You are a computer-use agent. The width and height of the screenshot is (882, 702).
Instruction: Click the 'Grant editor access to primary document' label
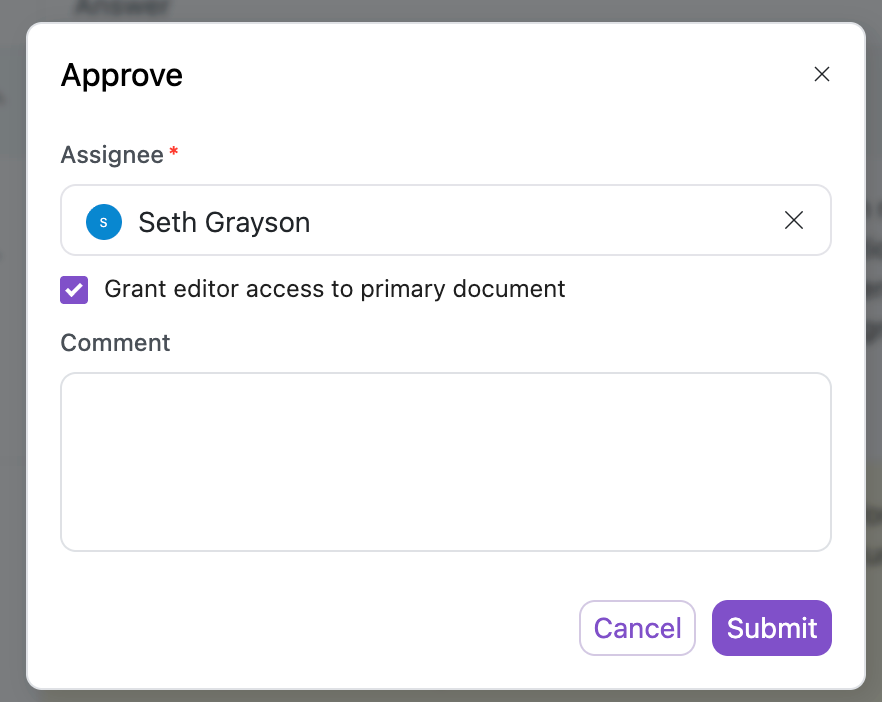pyautogui.click(x=334, y=289)
